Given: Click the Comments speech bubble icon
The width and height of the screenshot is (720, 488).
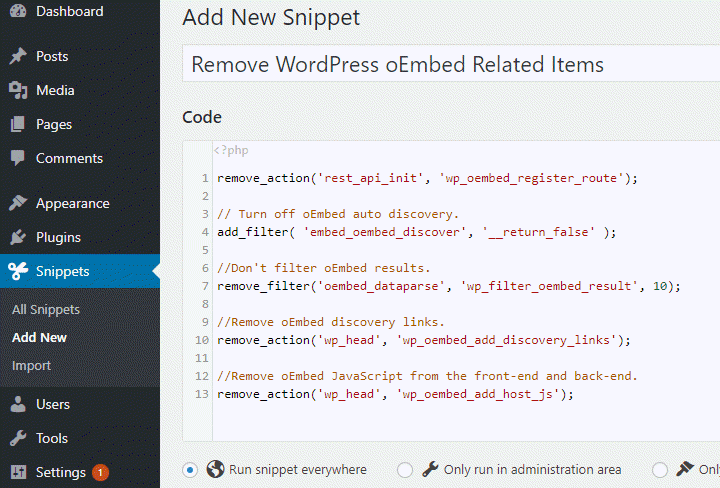Looking at the screenshot, I should (18, 158).
